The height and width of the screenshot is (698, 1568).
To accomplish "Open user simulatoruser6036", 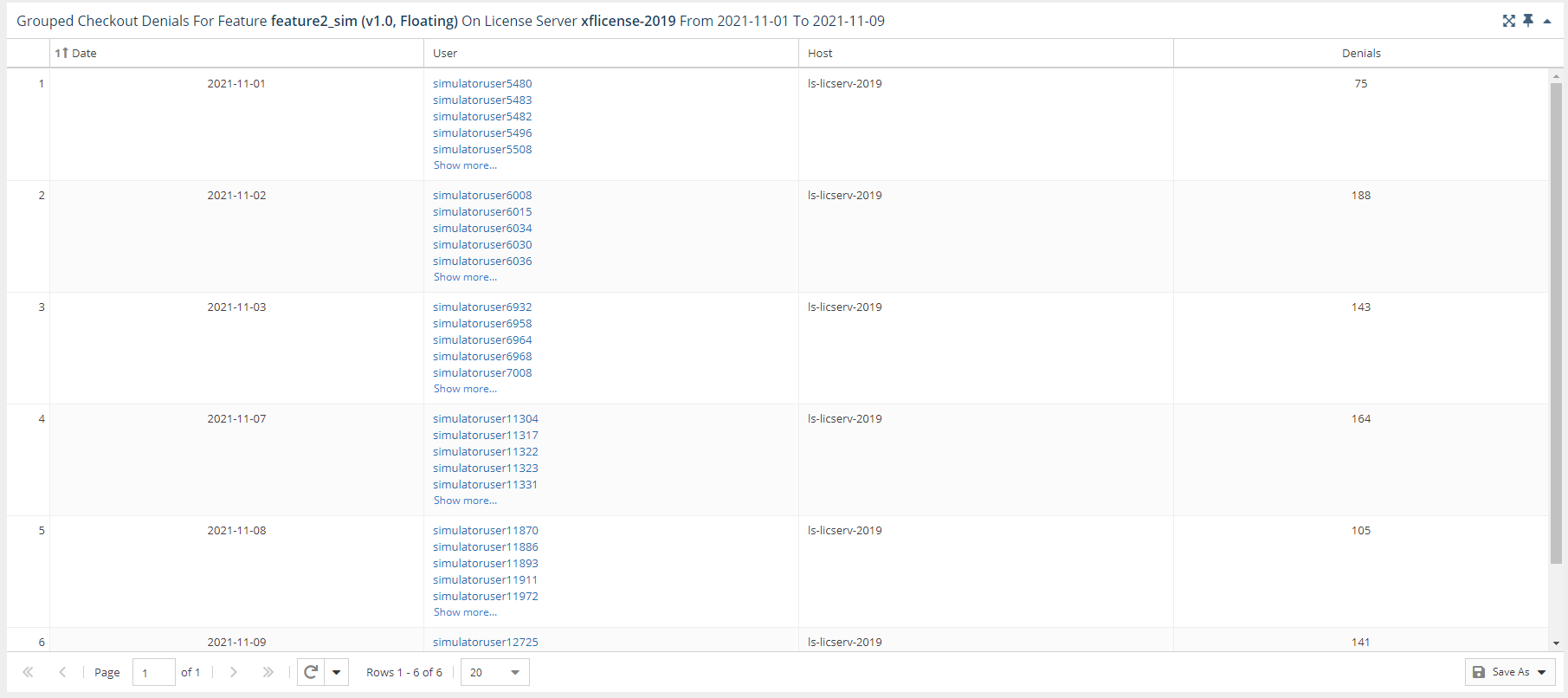I will (482, 262).
